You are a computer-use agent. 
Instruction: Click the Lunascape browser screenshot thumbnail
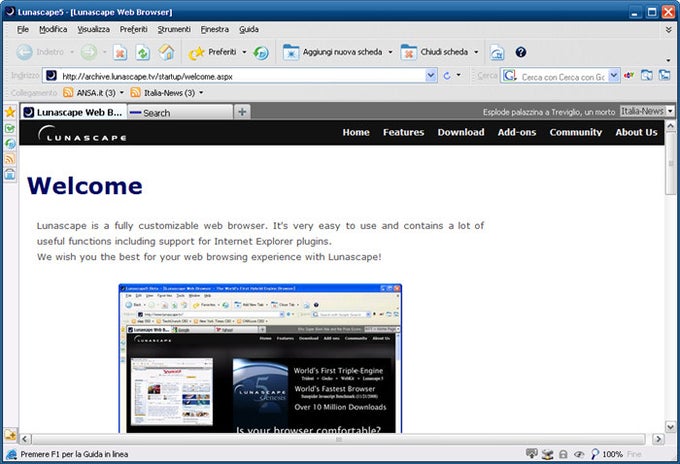point(260,358)
